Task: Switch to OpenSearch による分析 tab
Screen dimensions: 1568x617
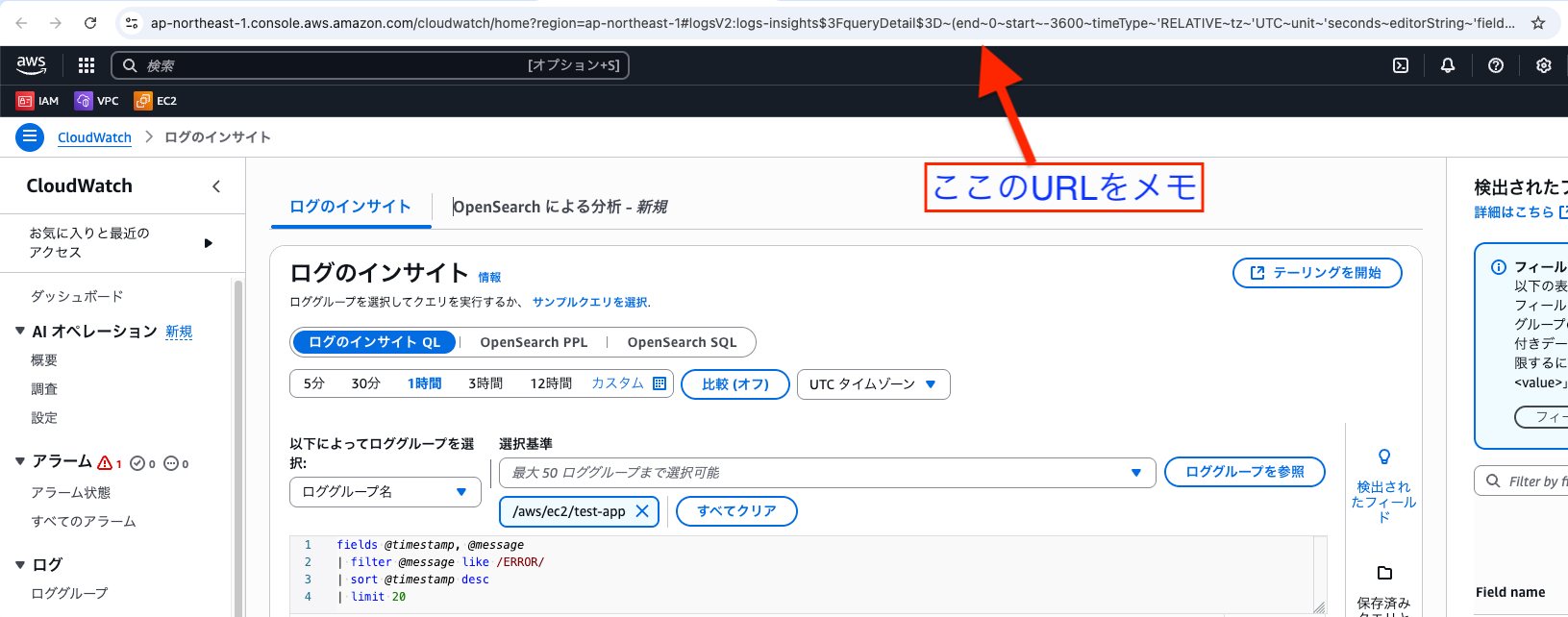Action: (560, 207)
